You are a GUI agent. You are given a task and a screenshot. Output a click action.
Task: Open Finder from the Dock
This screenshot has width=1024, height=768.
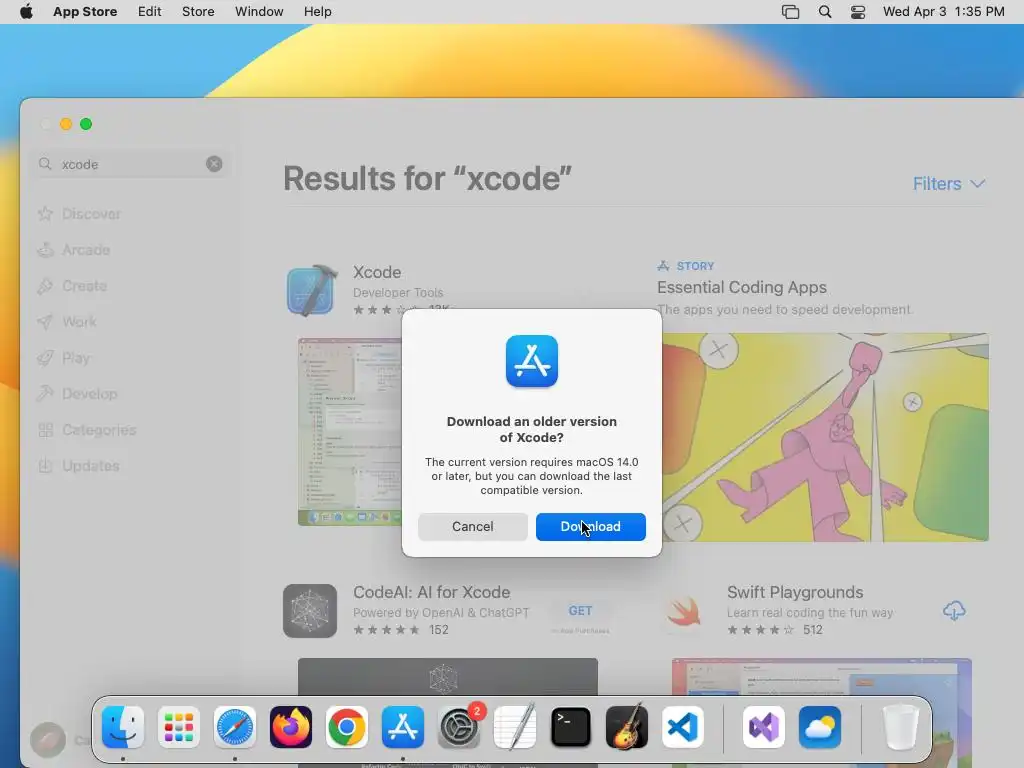[123, 727]
